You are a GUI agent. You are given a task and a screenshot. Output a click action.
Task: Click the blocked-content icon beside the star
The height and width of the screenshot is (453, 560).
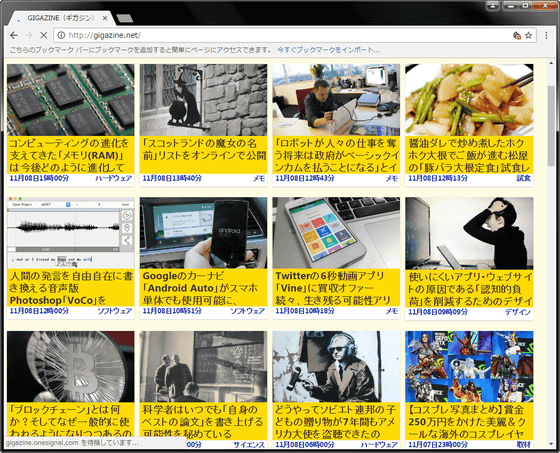click(x=516, y=35)
